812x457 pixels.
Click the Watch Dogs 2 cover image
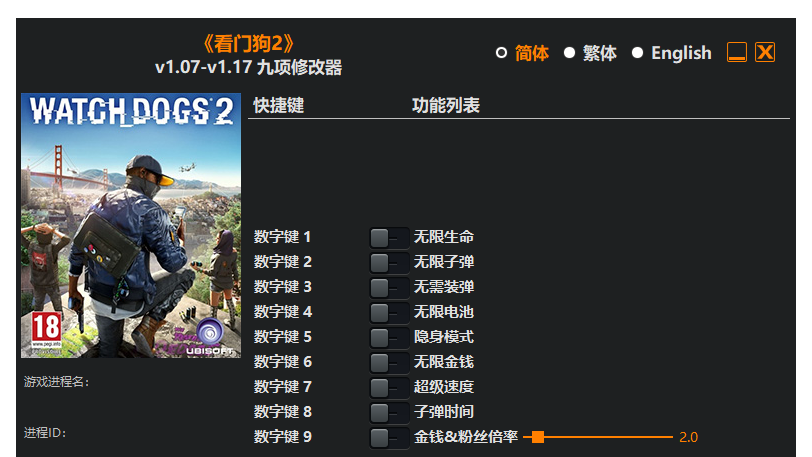click(131, 225)
